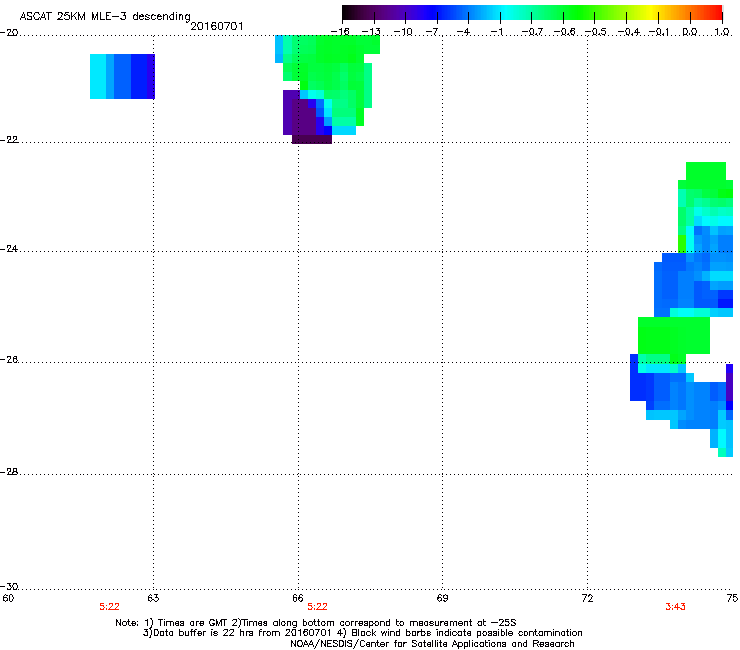Click the -13 label on the color scale
Image resolution: width=740 pixels, height=650 pixels.
coord(371,32)
